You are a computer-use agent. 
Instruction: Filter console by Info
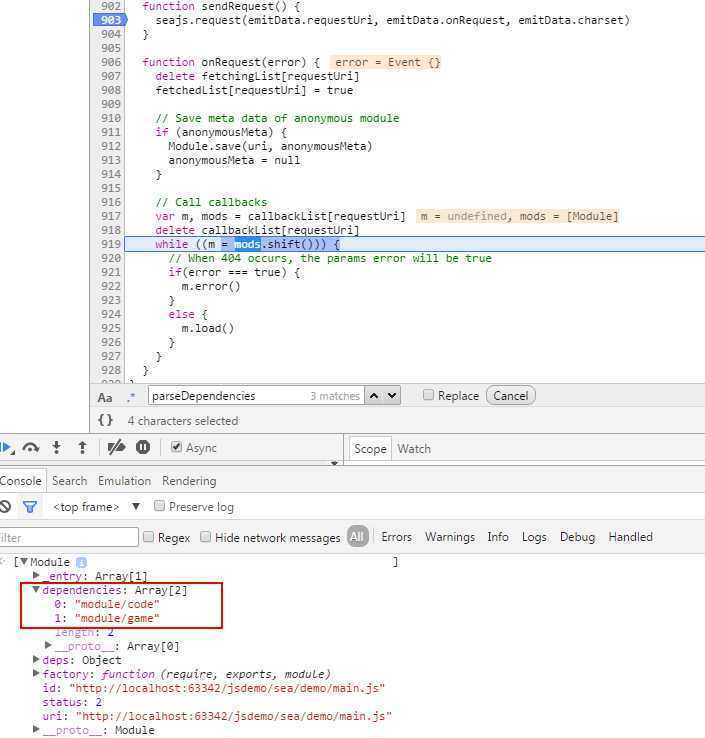(x=497, y=537)
